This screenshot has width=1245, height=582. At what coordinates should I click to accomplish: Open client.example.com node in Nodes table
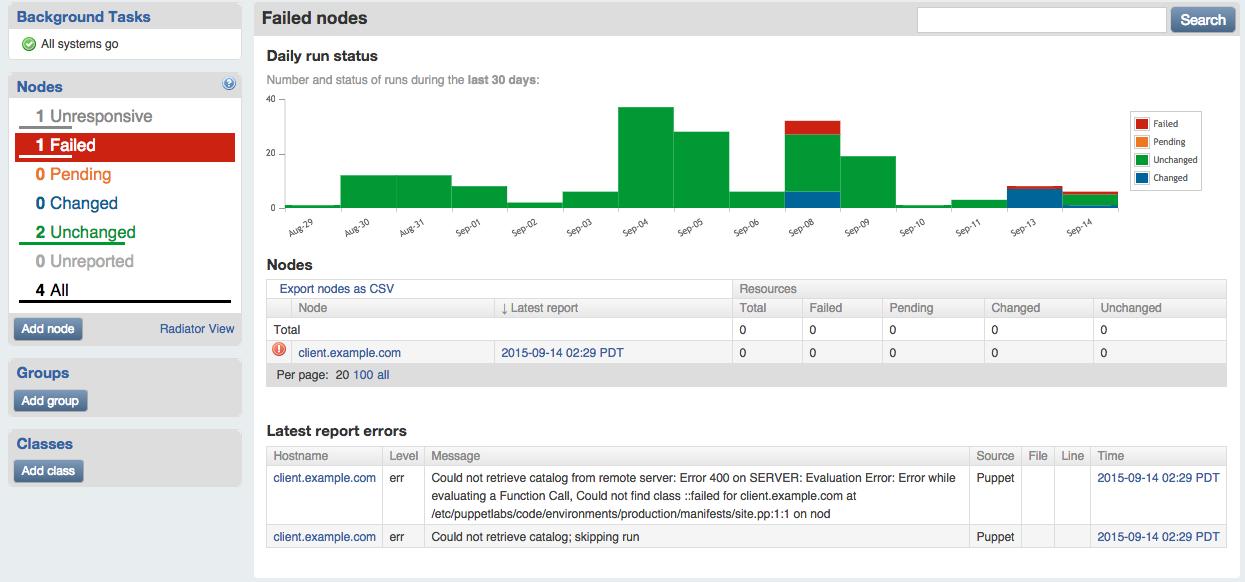pyautogui.click(x=349, y=353)
